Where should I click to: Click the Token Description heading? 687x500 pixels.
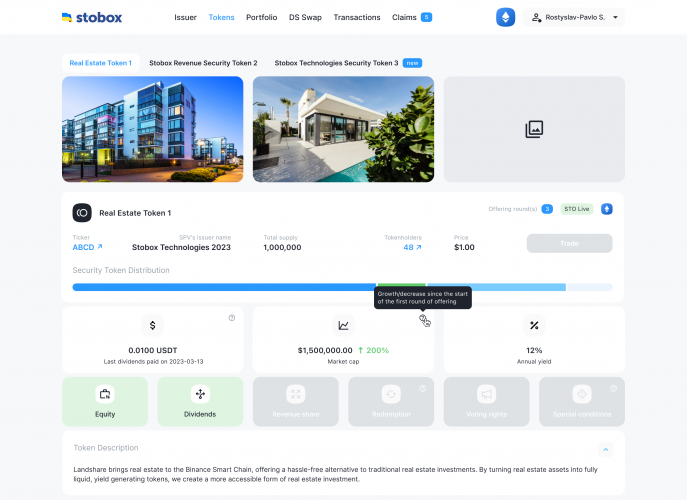tap(106, 447)
